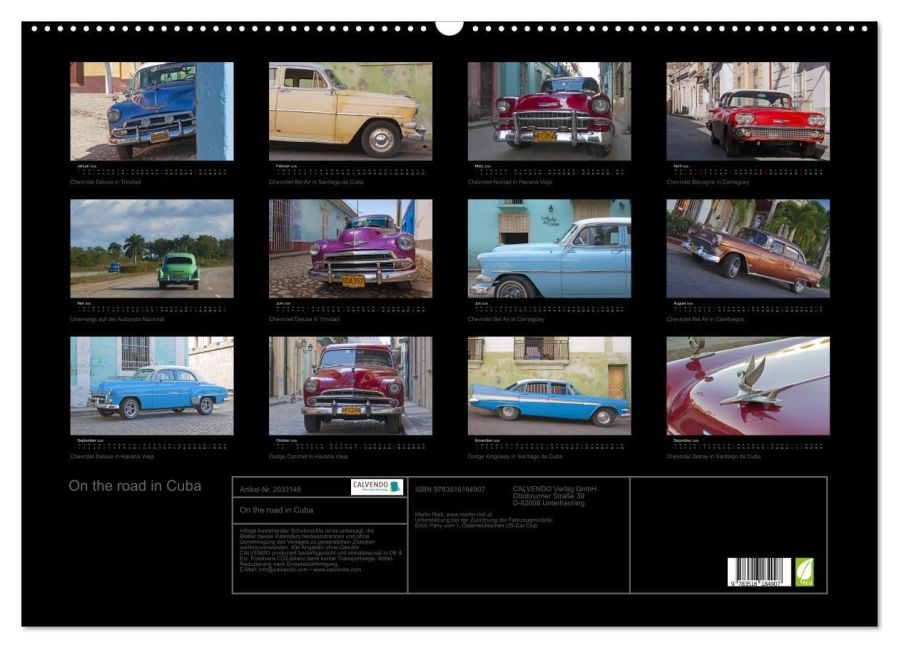Viewport: 899px width, 648px height.
Task: Open the December hood ornament photo
Action: coord(748,385)
